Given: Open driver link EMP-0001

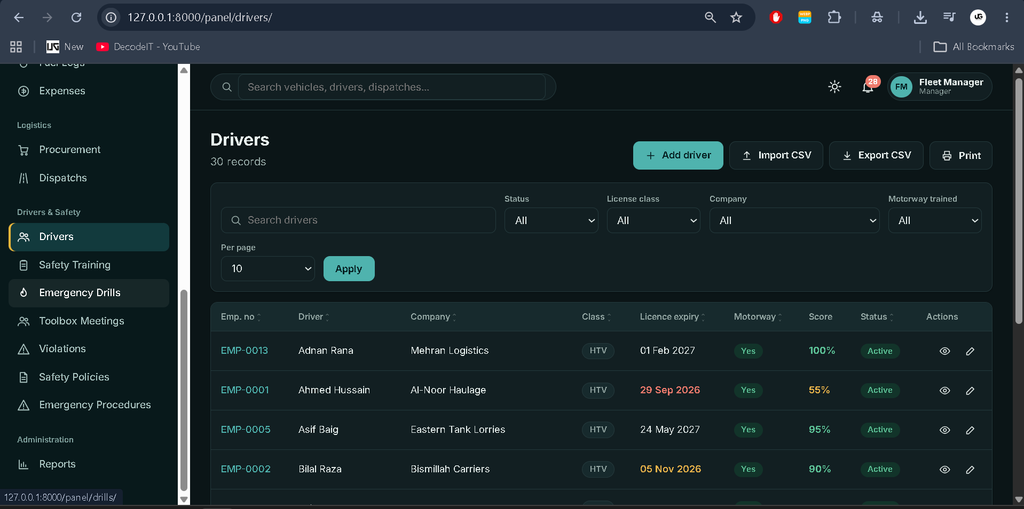Looking at the screenshot, I should point(245,390).
